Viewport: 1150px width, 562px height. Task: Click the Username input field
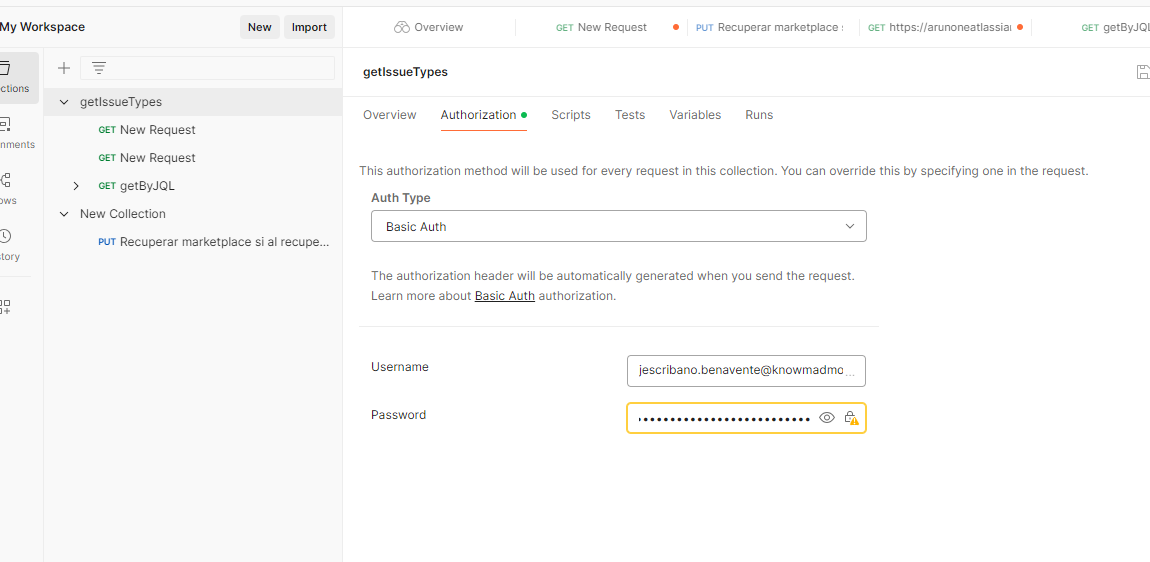[746, 371]
